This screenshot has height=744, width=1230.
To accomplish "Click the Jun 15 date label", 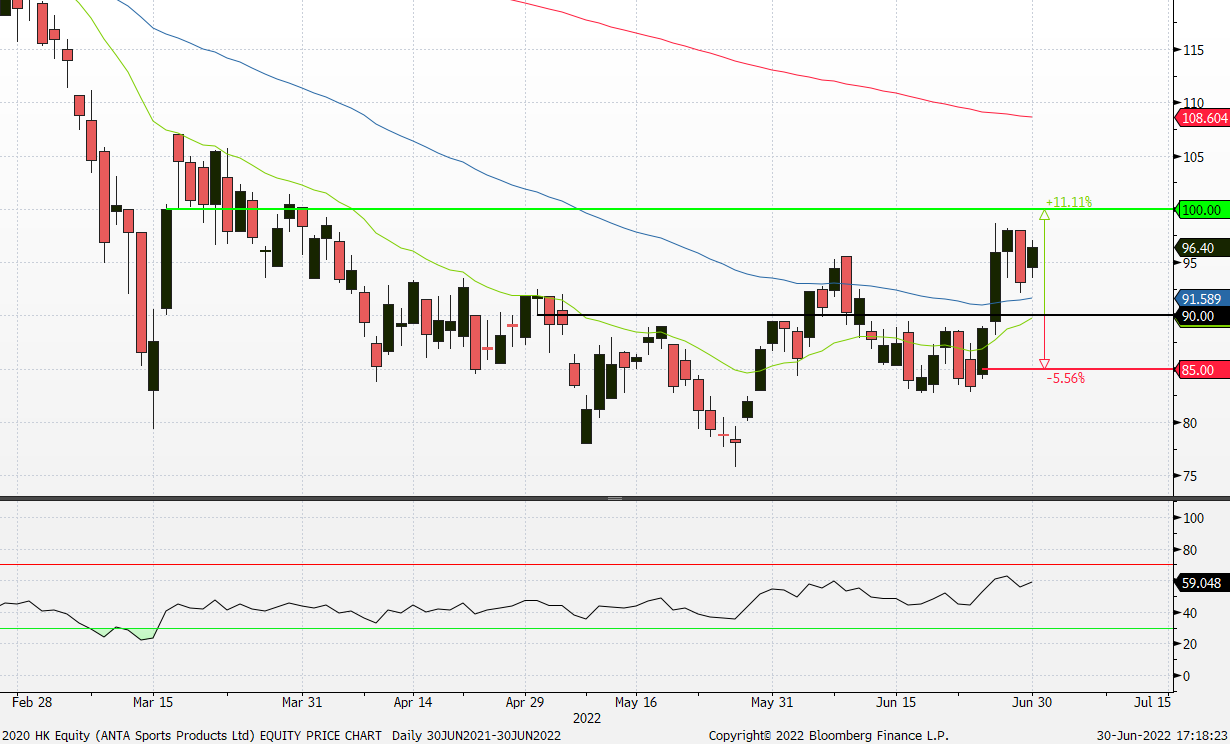I will 896,702.
